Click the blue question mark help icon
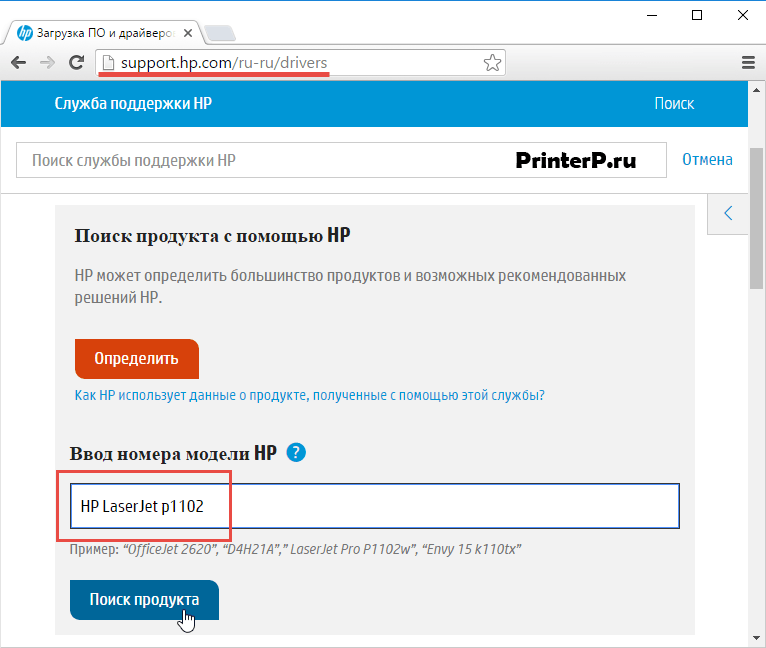 [296, 453]
